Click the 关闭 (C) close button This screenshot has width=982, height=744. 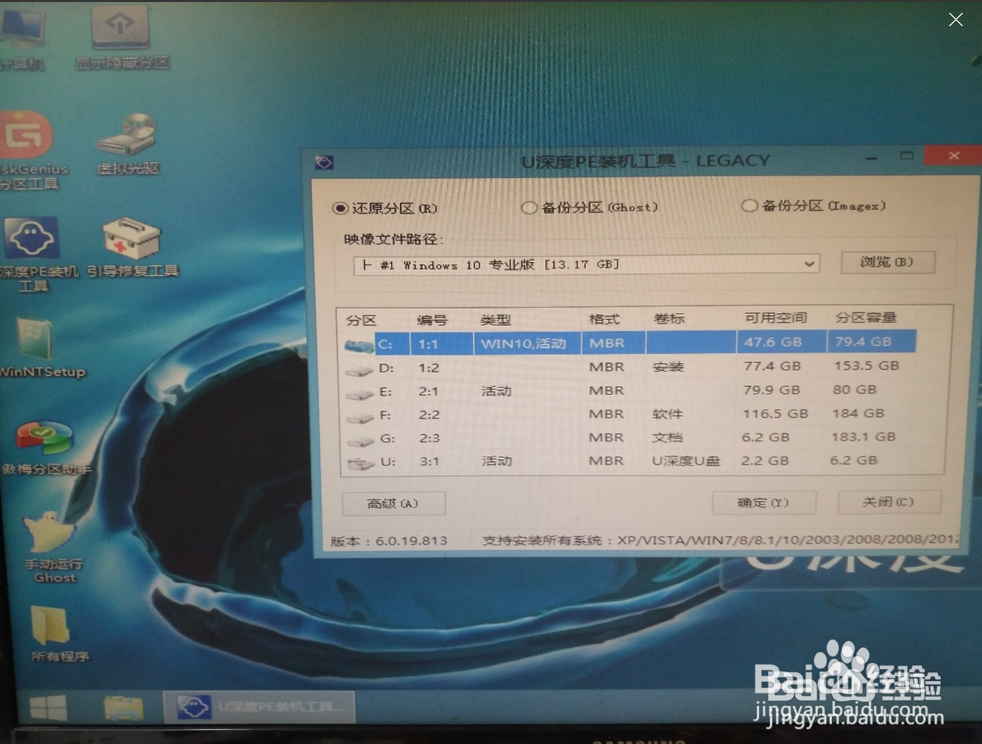point(889,502)
